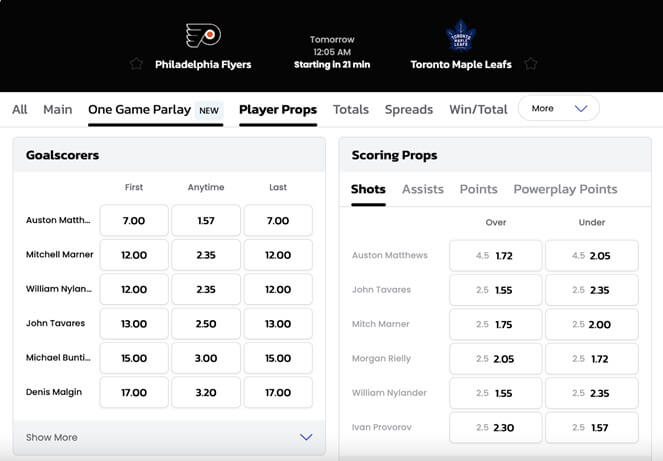Pick Morgan Rielly over 2.5 shots 2.05

(496, 359)
